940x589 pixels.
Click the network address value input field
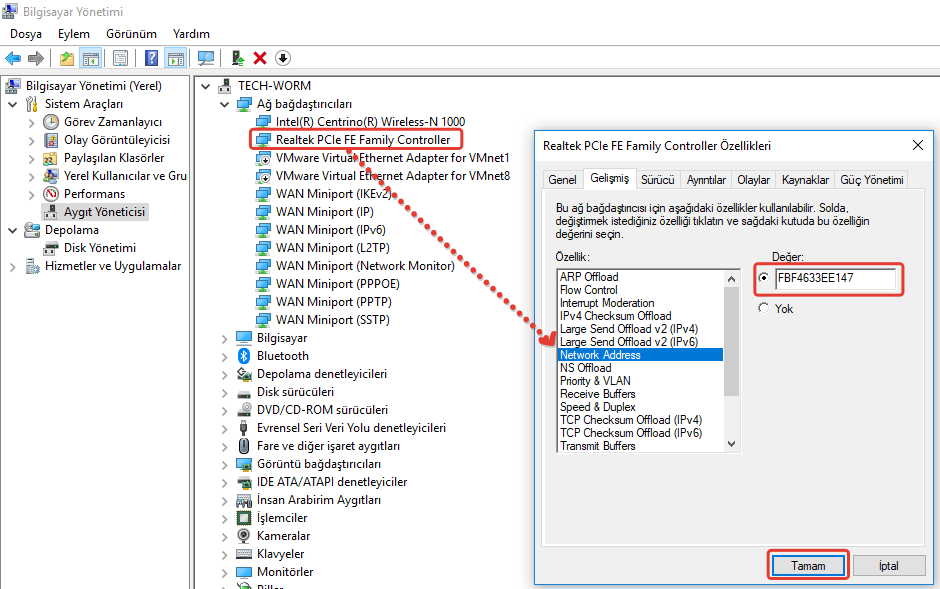[x=835, y=278]
